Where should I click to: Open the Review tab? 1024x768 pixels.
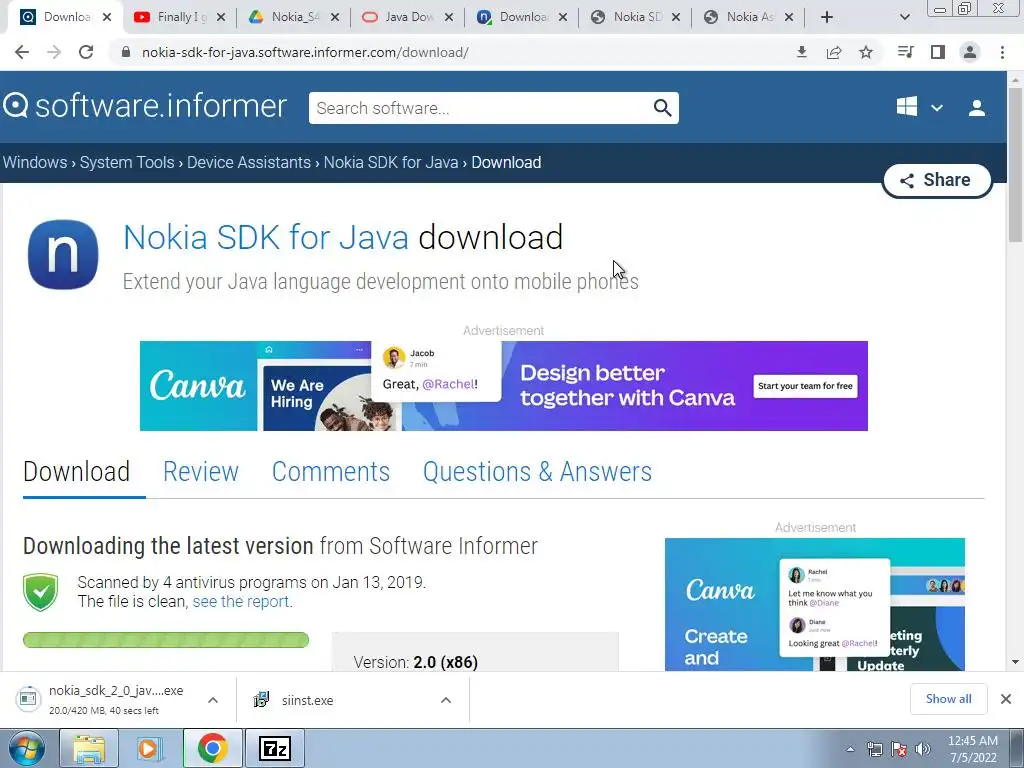[x=200, y=472]
